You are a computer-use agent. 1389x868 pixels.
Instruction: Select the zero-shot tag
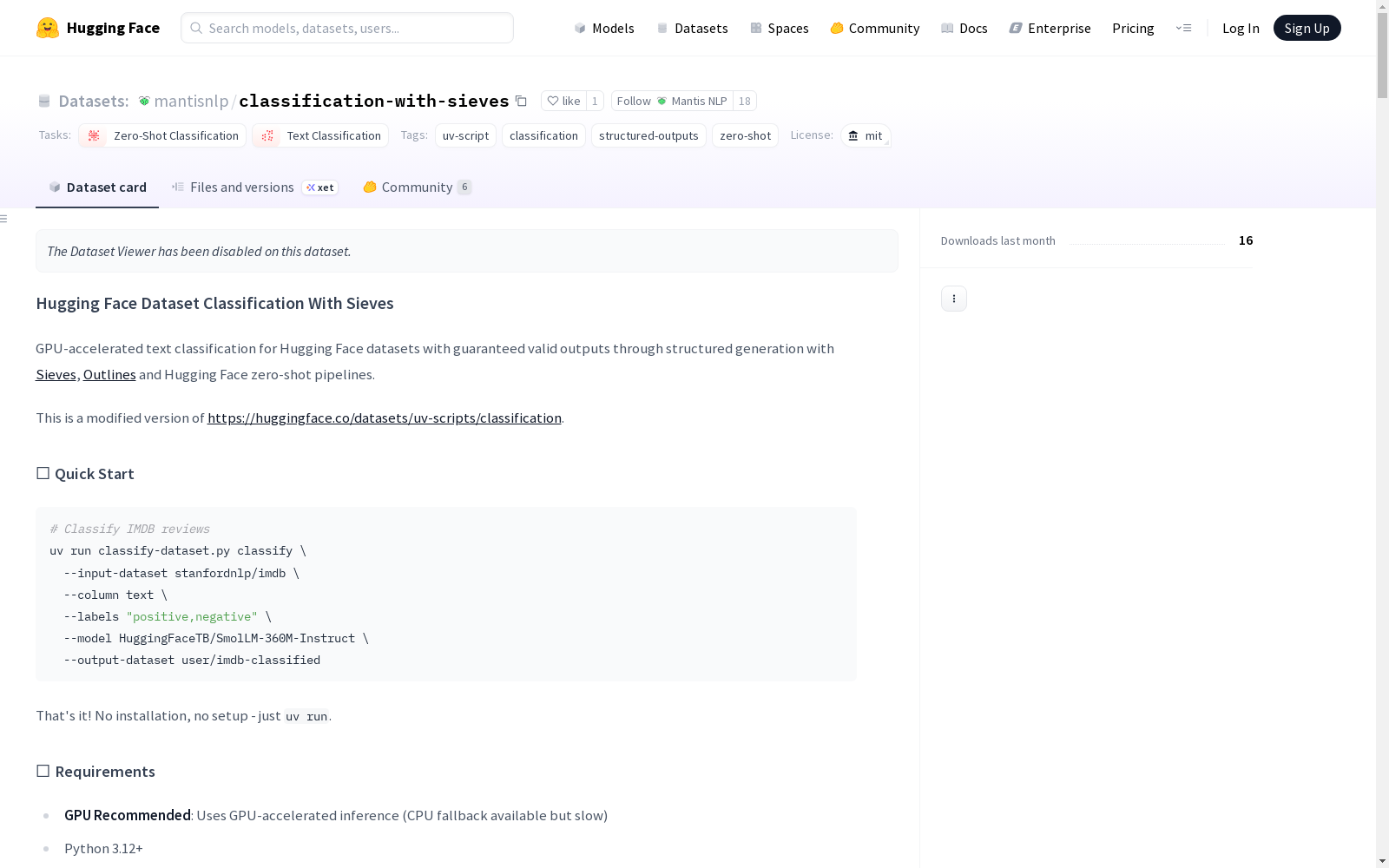(x=745, y=135)
